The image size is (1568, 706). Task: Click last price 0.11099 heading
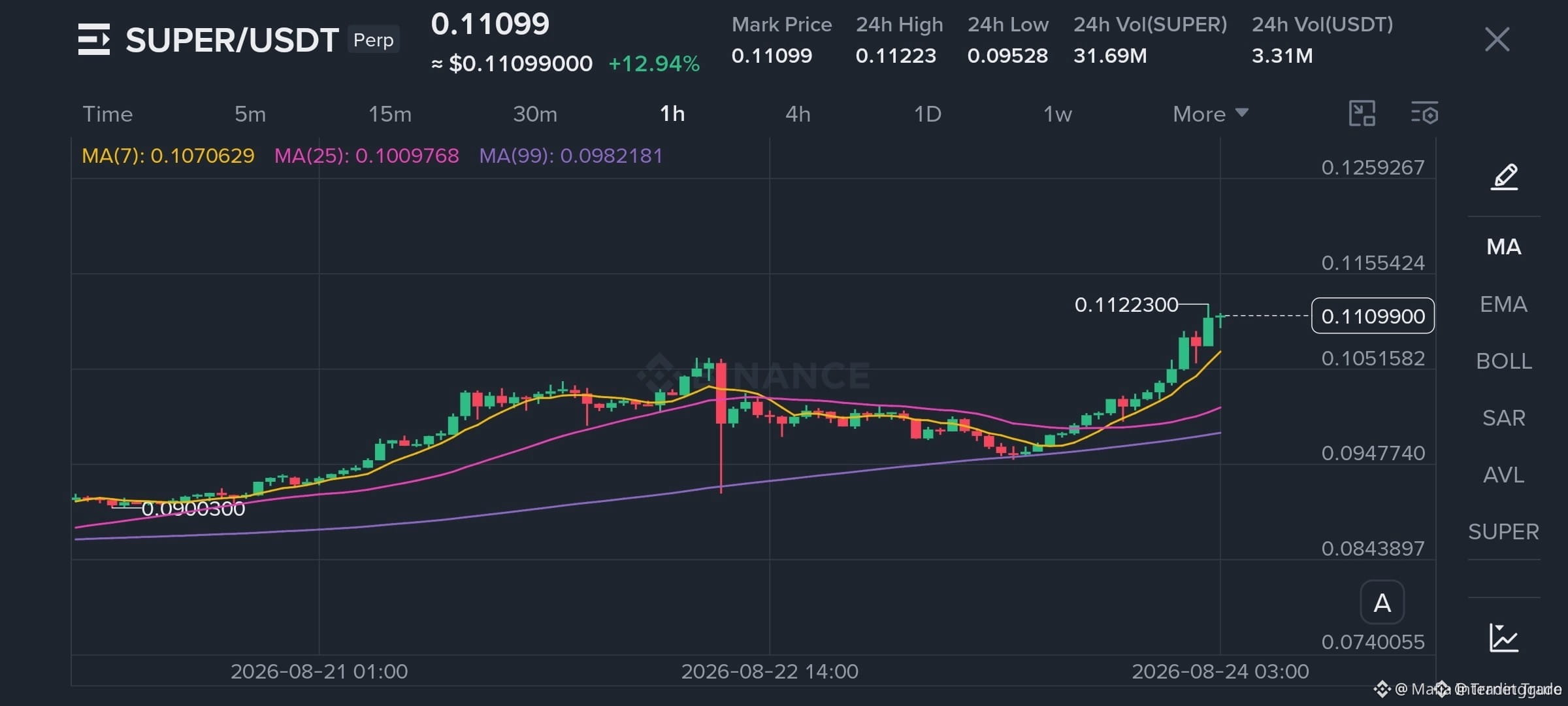click(x=490, y=25)
